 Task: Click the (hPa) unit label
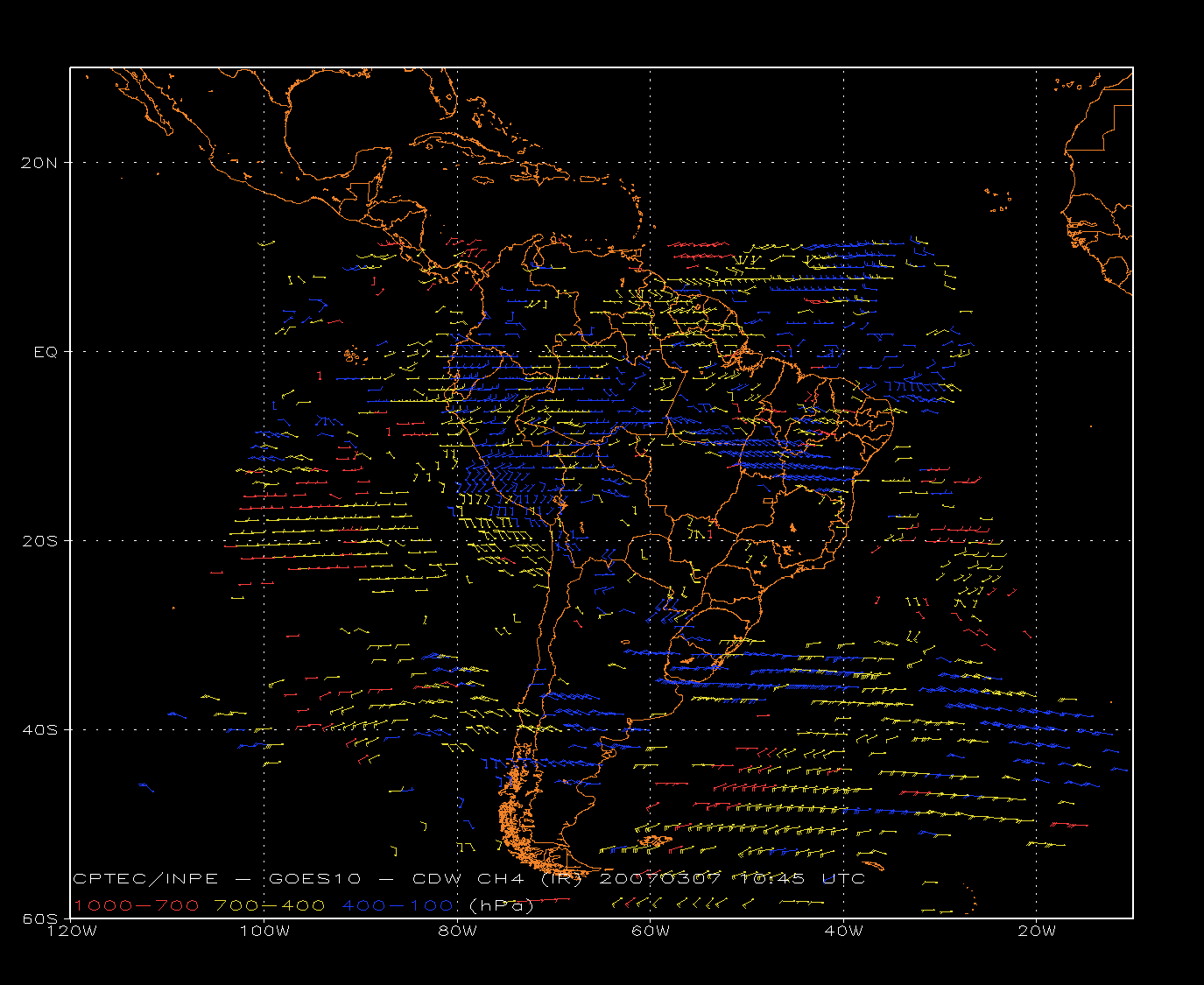point(502,905)
